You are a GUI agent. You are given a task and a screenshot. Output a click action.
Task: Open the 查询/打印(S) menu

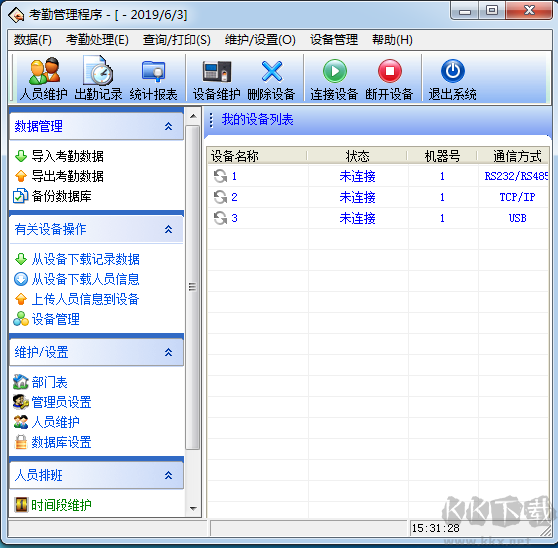tap(177, 39)
